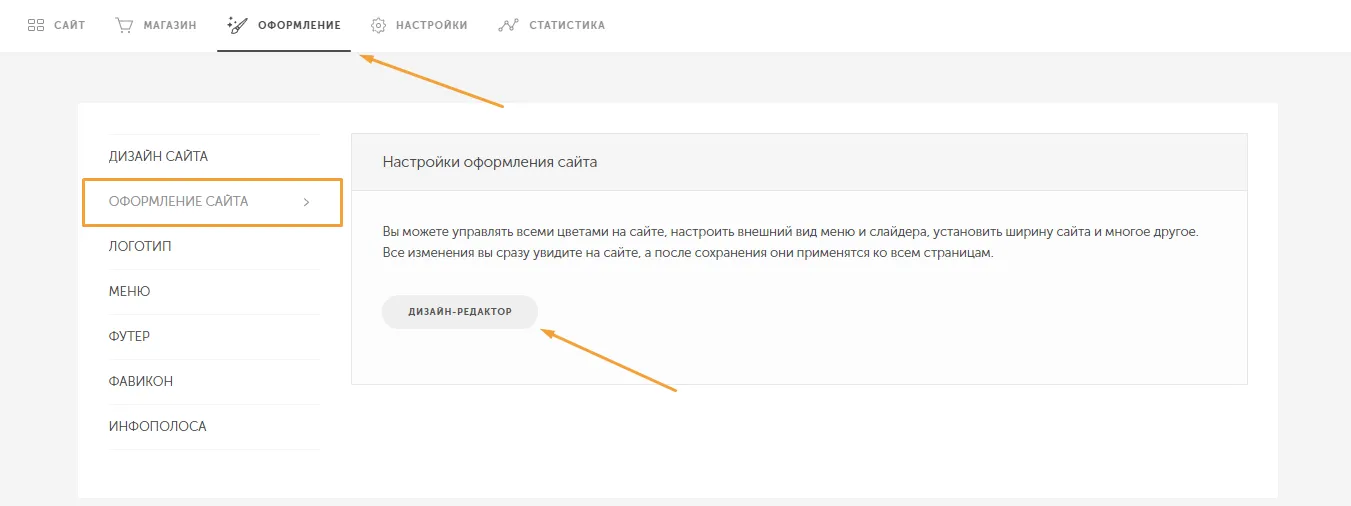Click the magic brush icon beside ОФОРМЛЕНИЕ
Image resolution: width=1351 pixels, height=506 pixels.
tap(237, 25)
